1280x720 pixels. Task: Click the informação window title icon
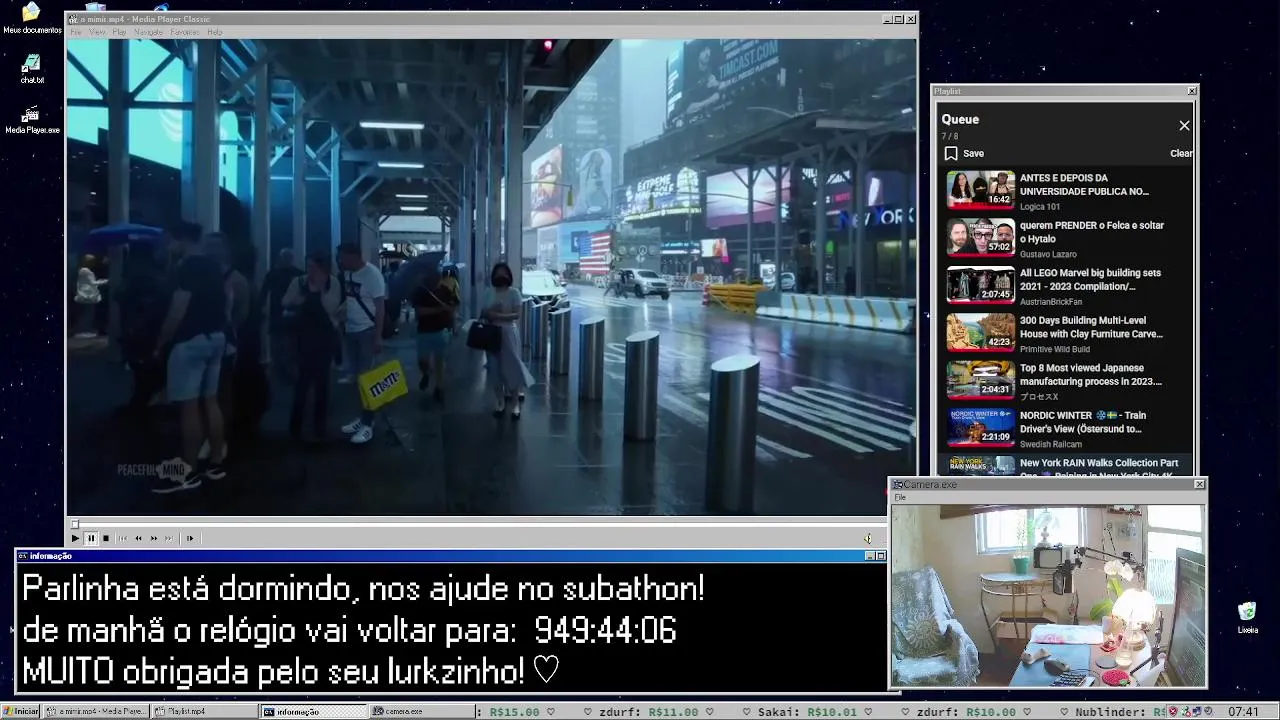click(x=23, y=556)
